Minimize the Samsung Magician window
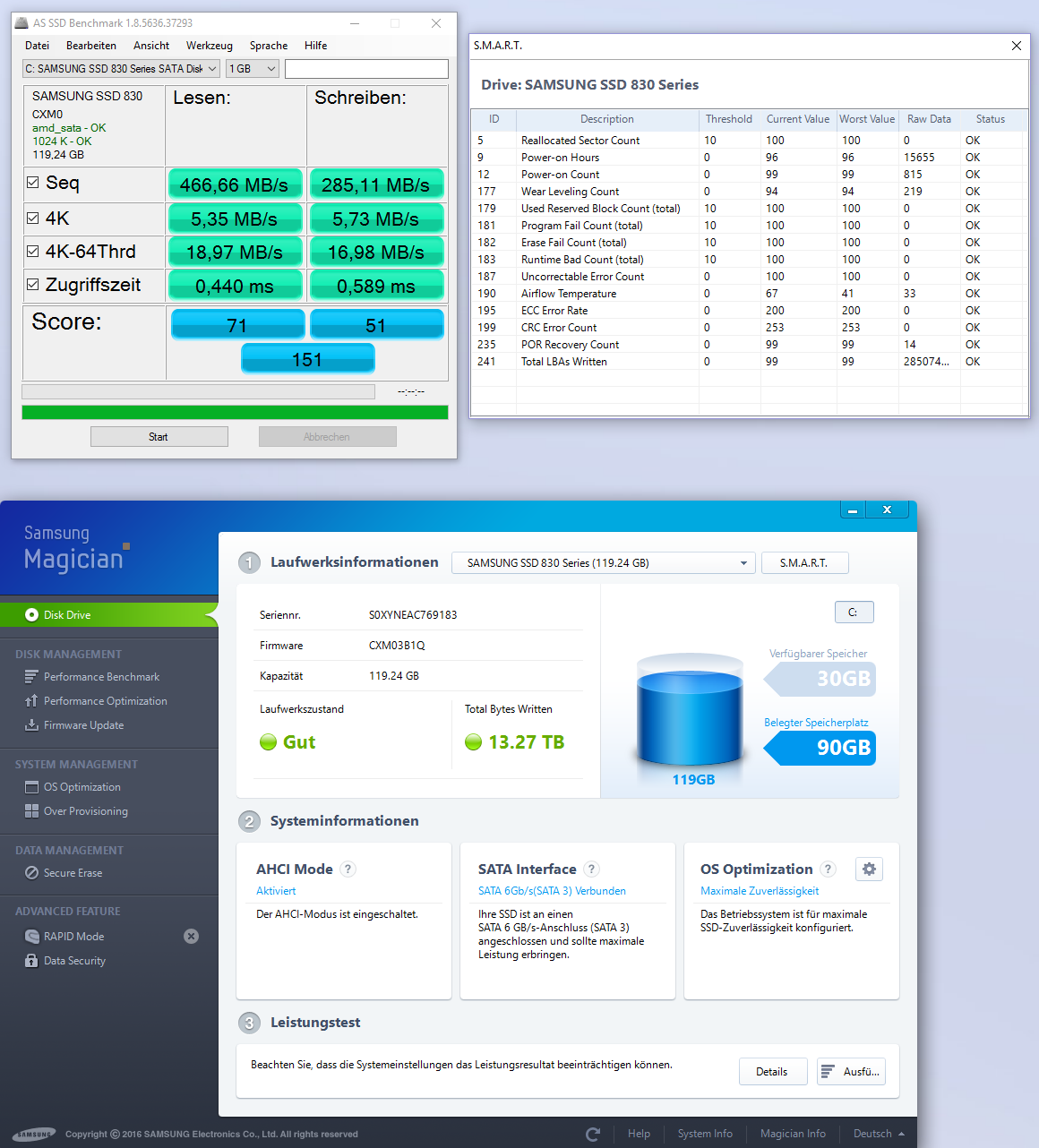This screenshot has width=1039, height=1148. [853, 510]
